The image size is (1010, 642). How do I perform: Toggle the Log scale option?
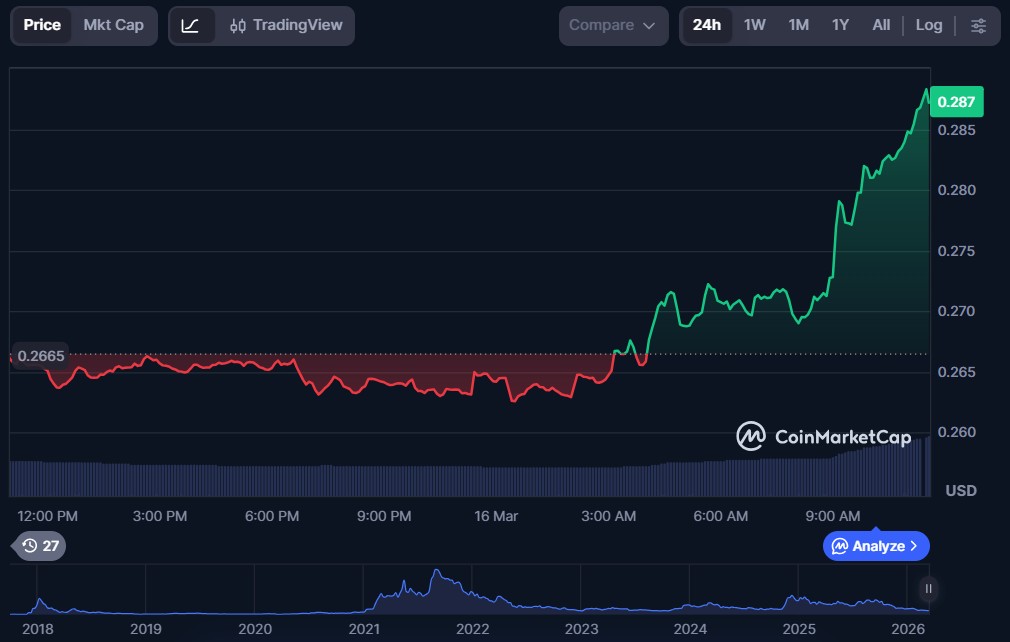[x=928, y=26]
